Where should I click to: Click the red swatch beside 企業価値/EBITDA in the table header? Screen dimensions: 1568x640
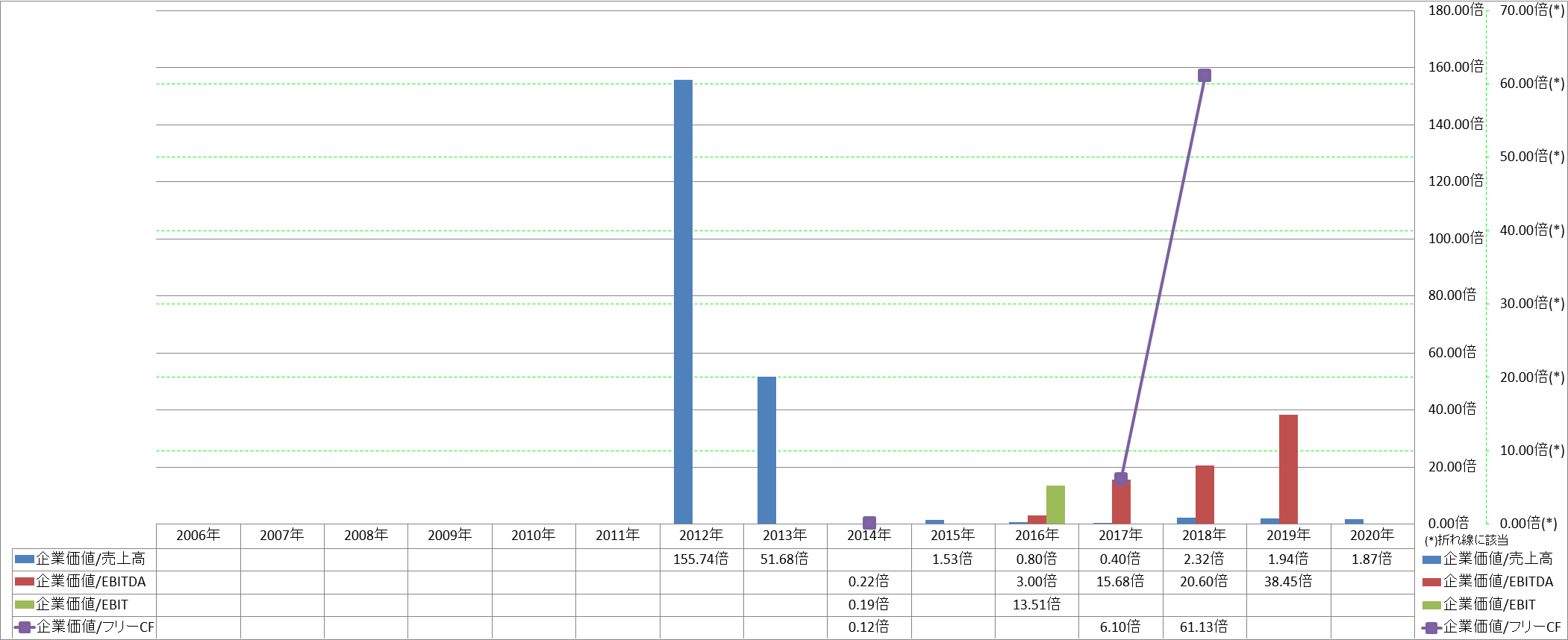coord(25,582)
